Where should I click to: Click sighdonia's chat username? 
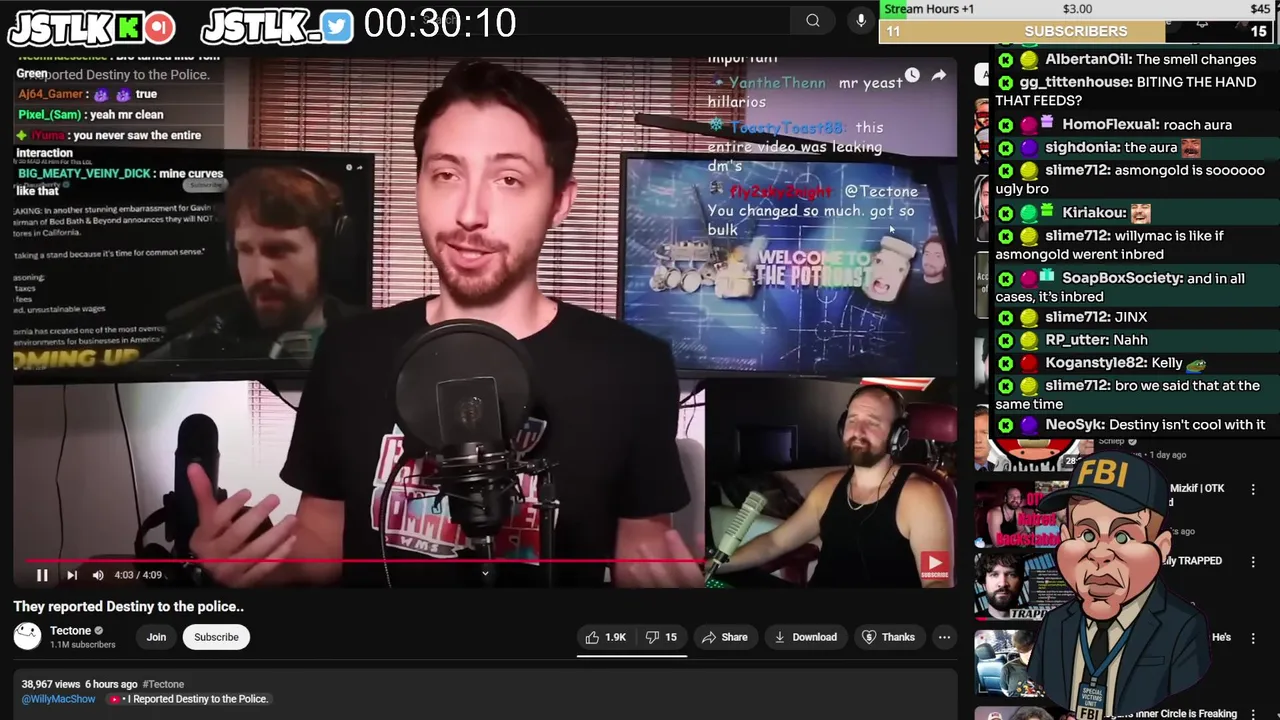tap(1081, 147)
